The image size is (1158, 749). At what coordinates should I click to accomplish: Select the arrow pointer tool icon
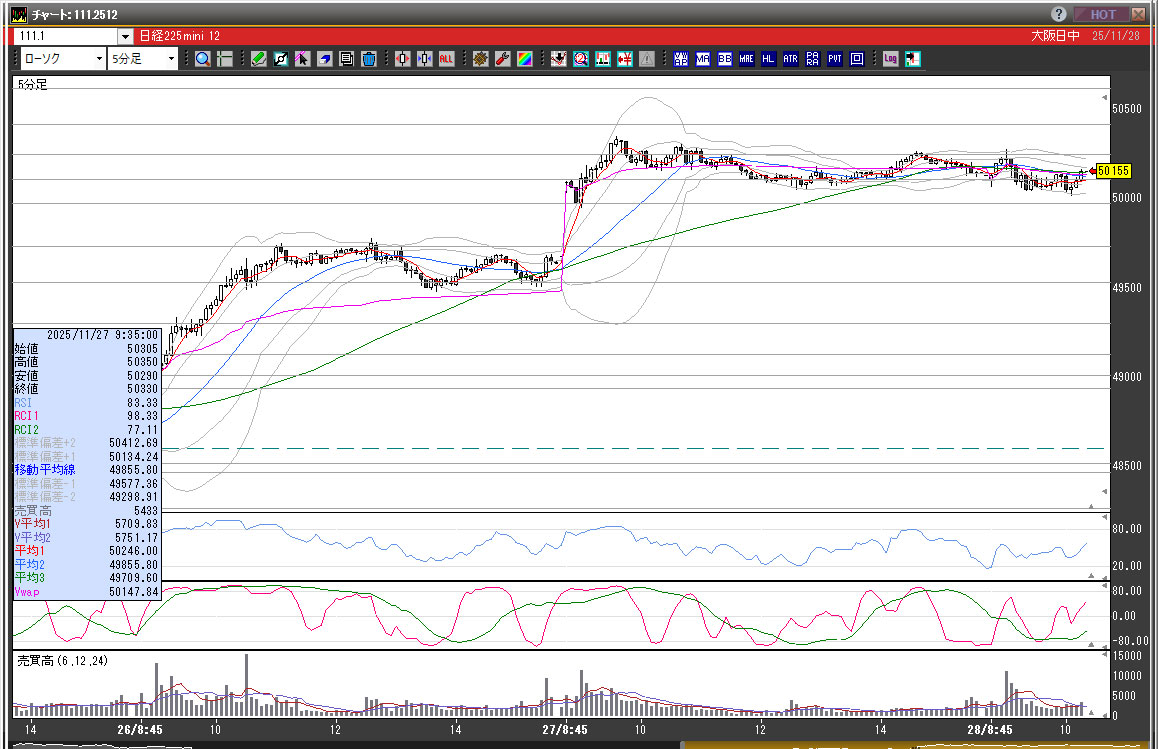click(302, 59)
